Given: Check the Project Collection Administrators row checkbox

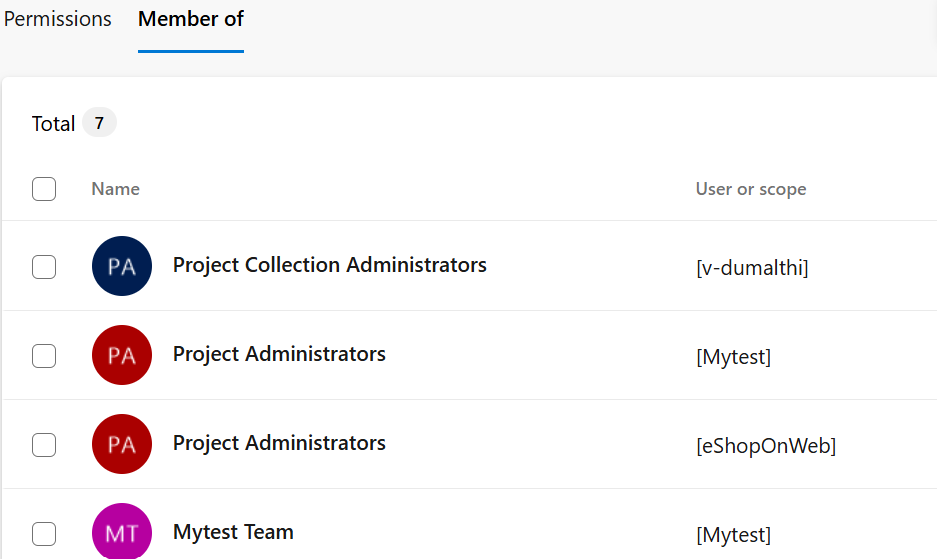Looking at the screenshot, I should pyautogui.click(x=44, y=267).
